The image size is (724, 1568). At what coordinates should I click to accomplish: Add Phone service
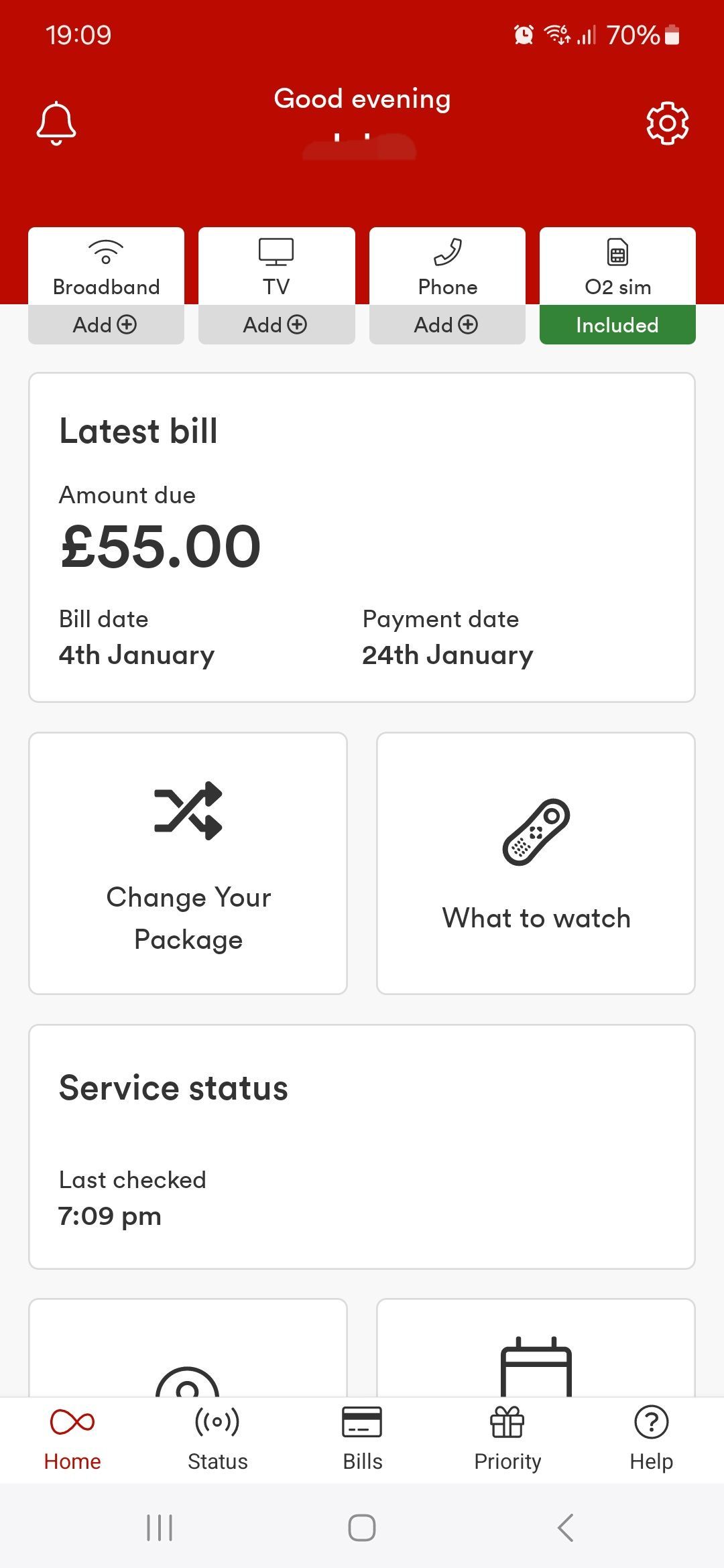(447, 325)
